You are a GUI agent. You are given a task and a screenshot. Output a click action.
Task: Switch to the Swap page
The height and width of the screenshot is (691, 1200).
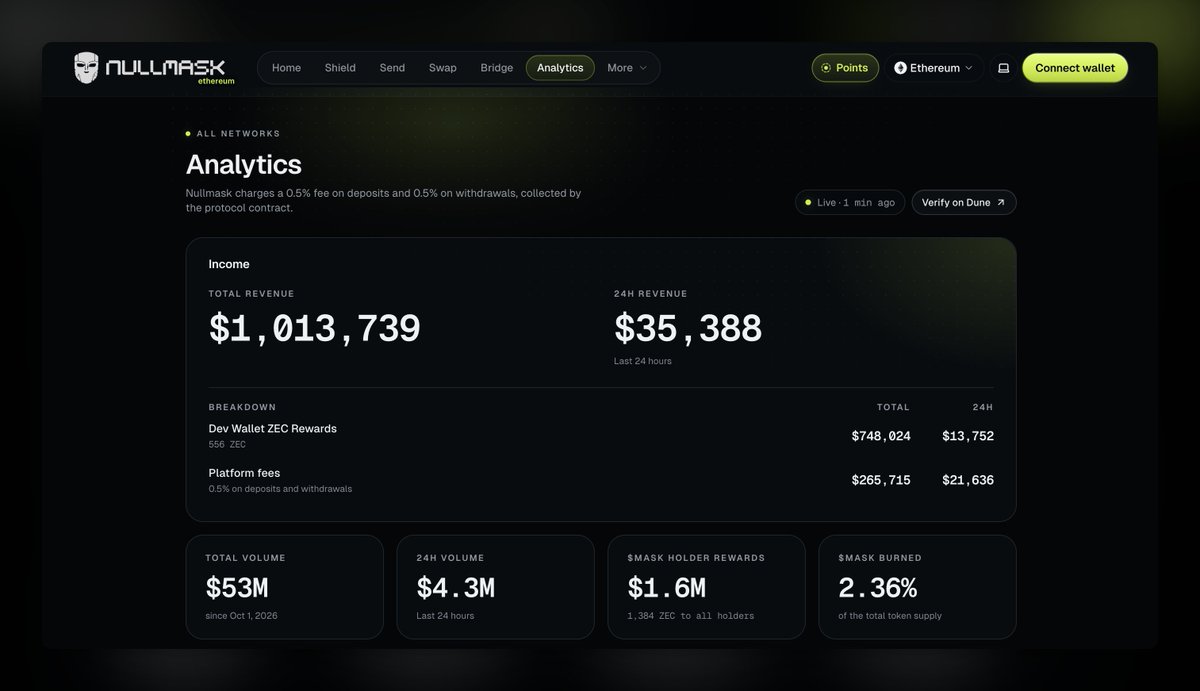[x=443, y=68]
